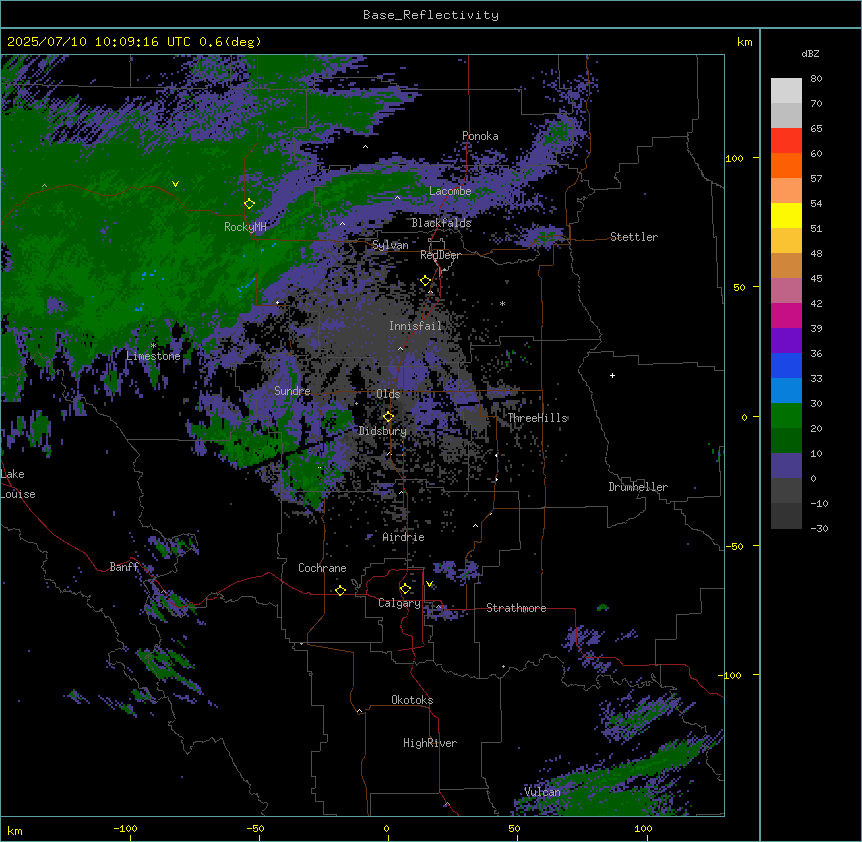Pick the pink 45–42 dBZ legend swatch
This screenshot has height=842, width=862.
[786, 291]
